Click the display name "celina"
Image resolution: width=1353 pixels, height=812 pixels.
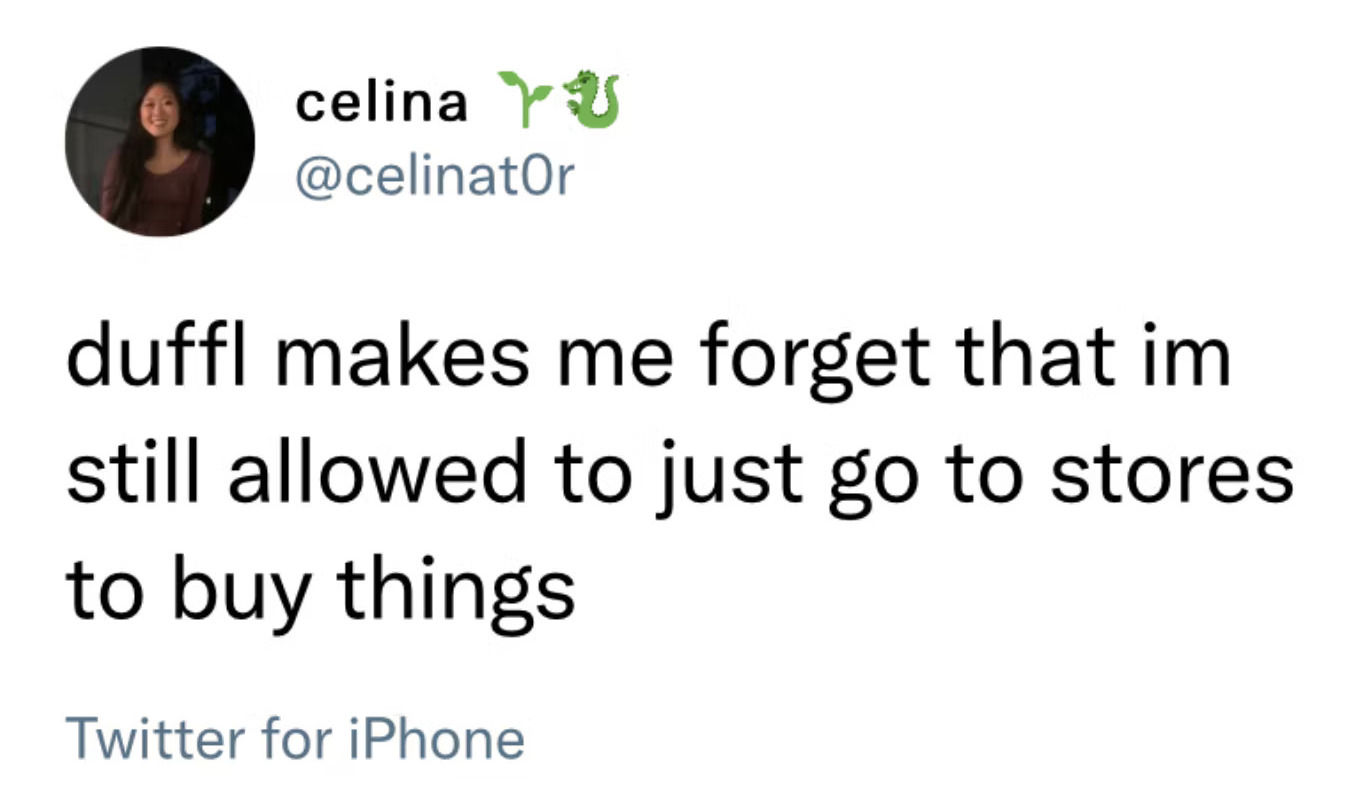[x=380, y=102]
